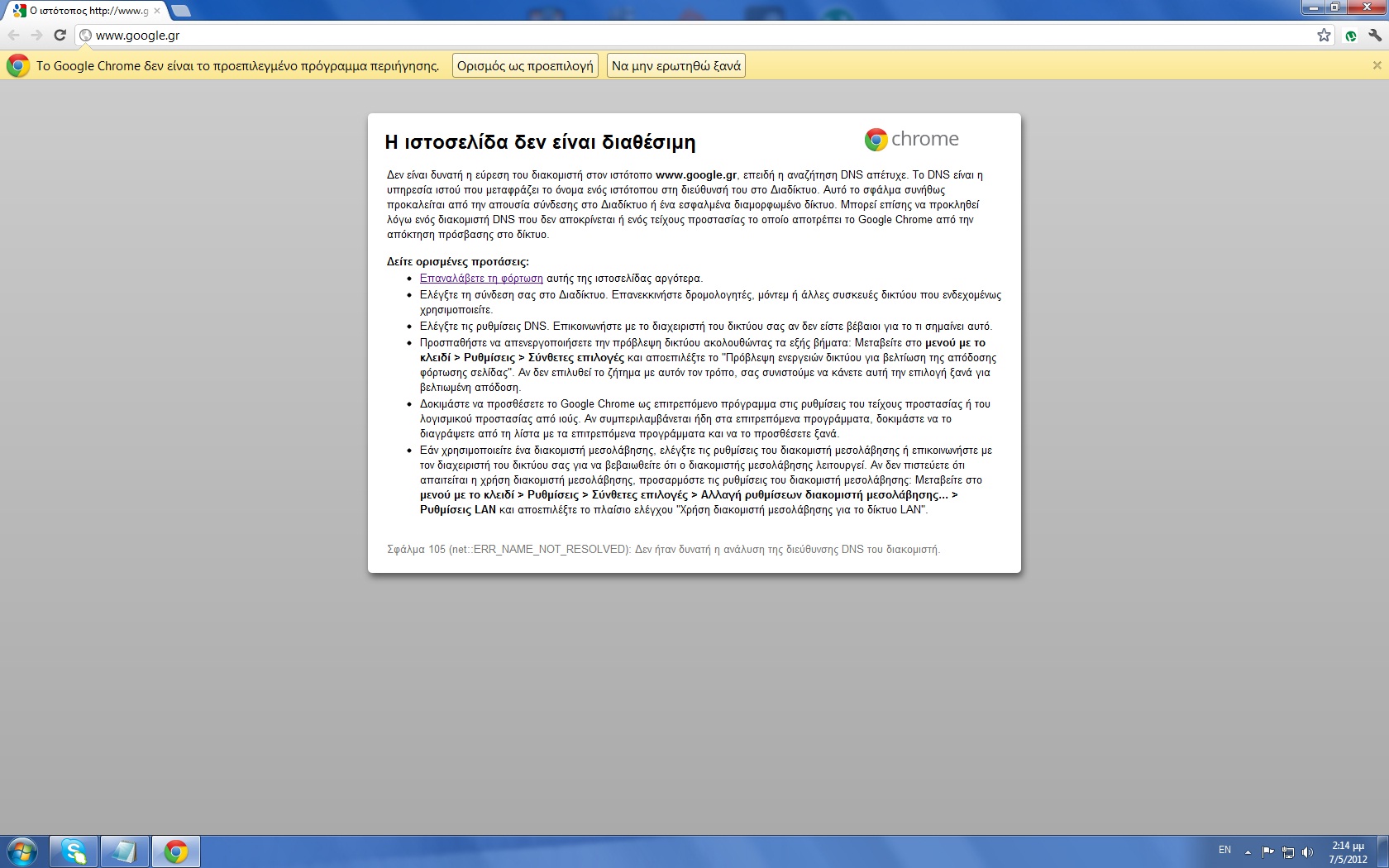Click the green extension icon beside the wrench
The height and width of the screenshot is (868, 1389).
pos(1351,36)
